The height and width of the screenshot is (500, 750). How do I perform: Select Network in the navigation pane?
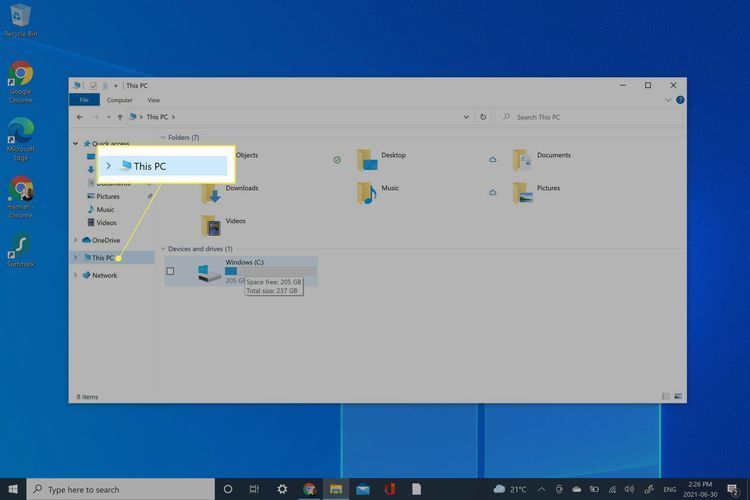click(x=104, y=275)
